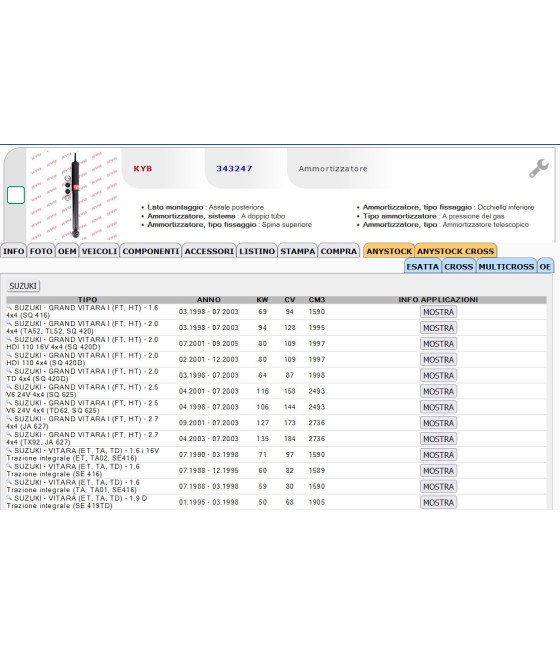This screenshot has width=560, height=655.
Task: Click magnifier icon beside Grand Vitara 2.0 TD row
Action: tap(9, 371)
